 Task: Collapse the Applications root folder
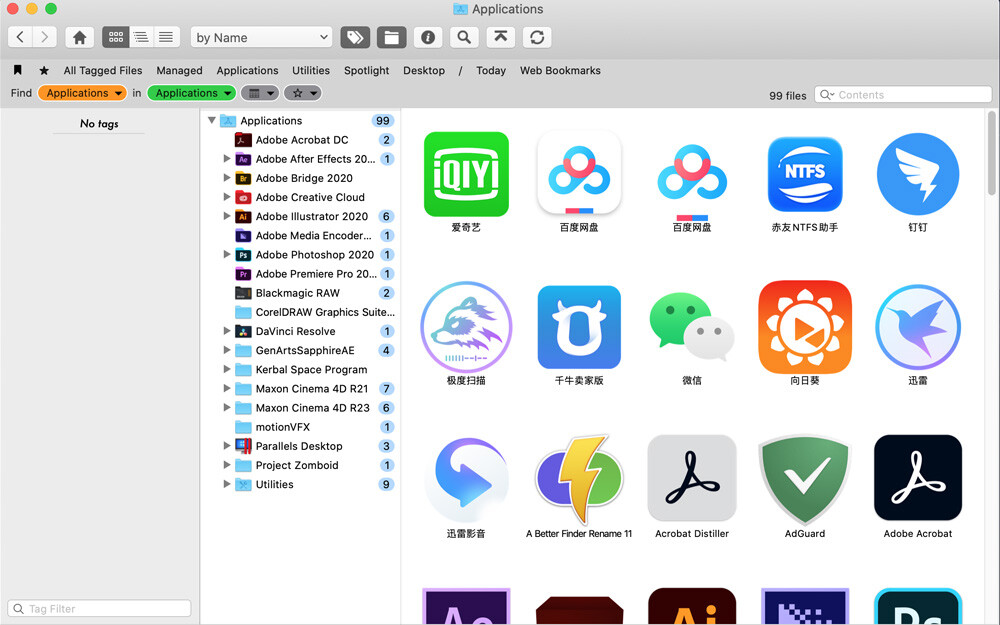click(x=212, y=120)
